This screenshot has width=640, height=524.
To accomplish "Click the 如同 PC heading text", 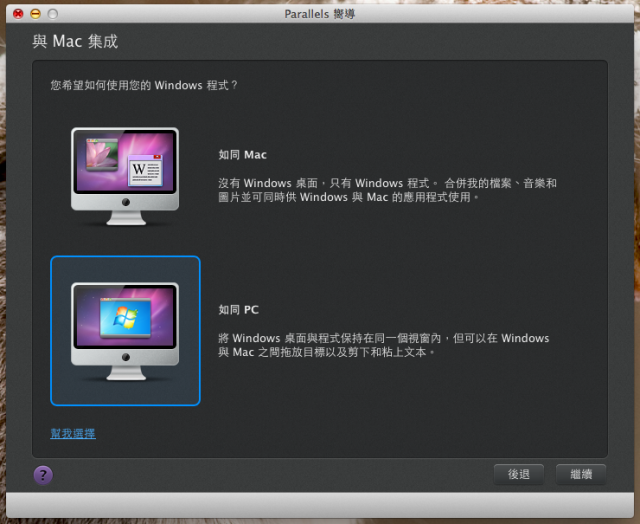I will 238,310.
